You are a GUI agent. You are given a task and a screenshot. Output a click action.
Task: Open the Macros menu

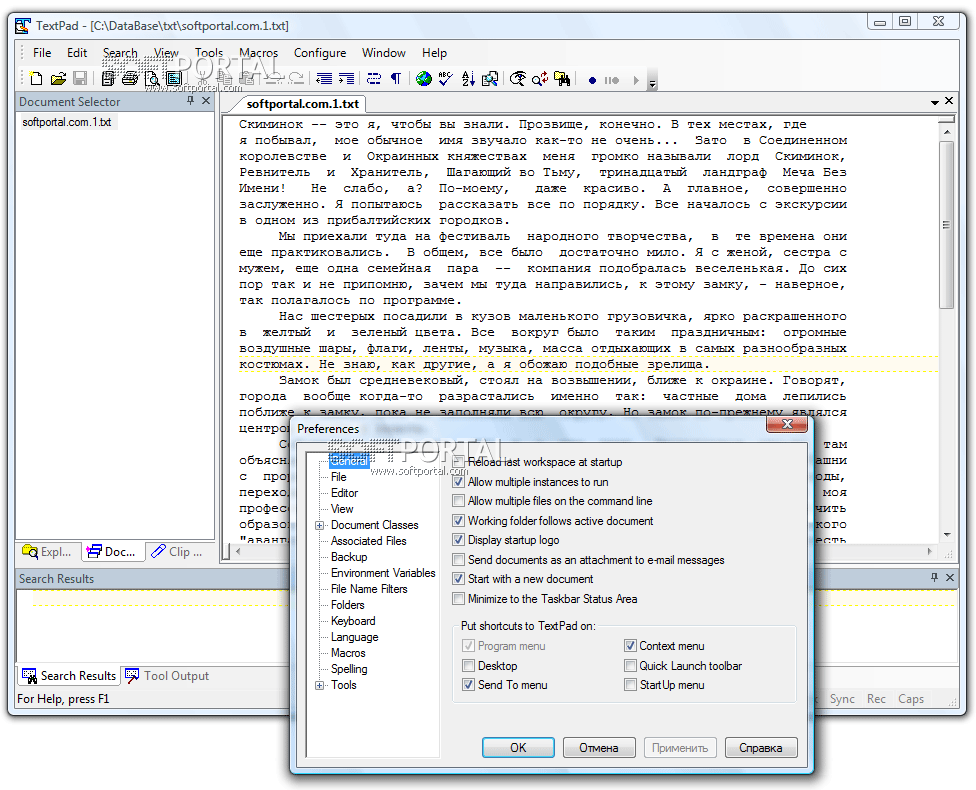click(x=258, y=53)
